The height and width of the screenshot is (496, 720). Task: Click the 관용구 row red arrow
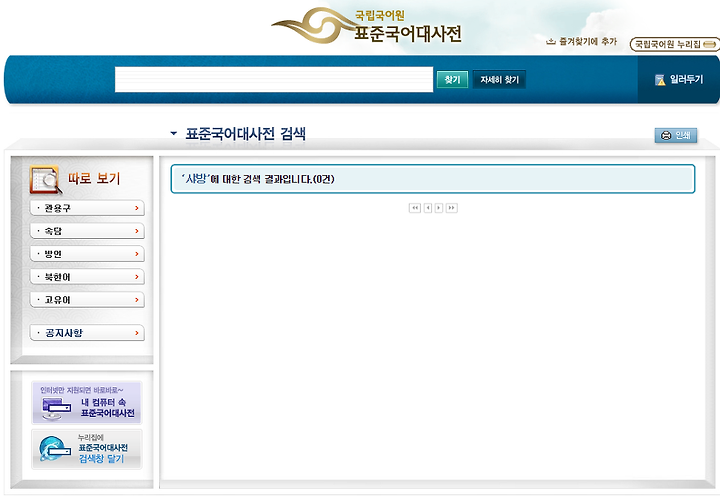point(137,208)
